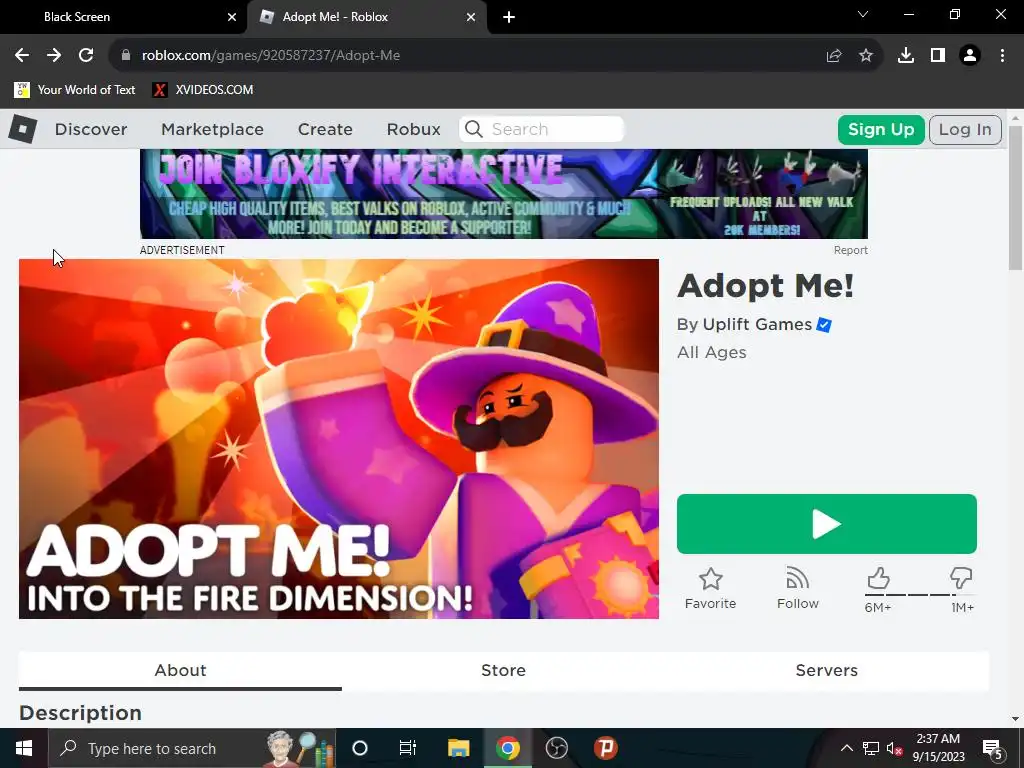
Task: Close the Adopt Me! - Roblox tab
Action: [x=471, y=17]
